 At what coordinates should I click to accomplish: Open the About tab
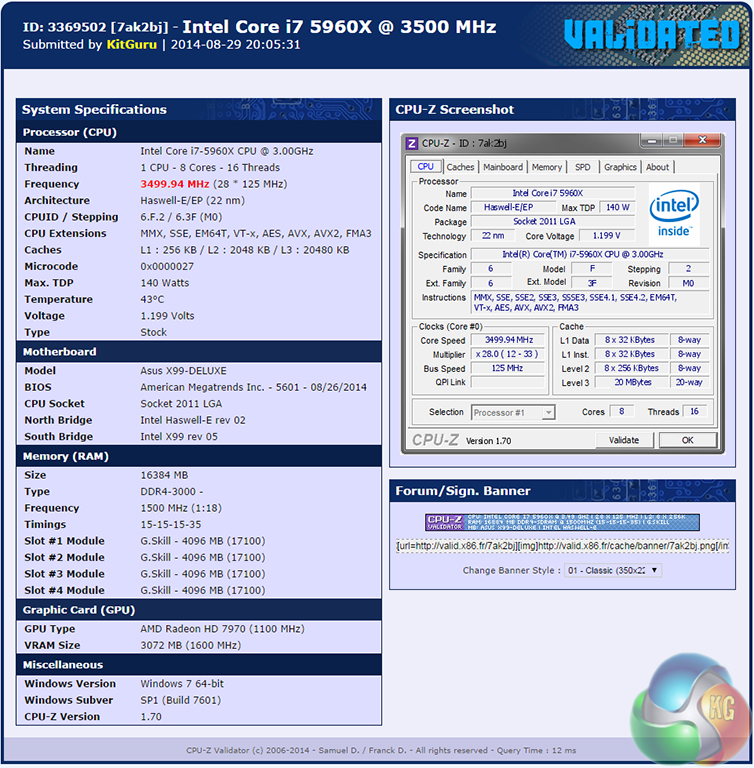tap(657, 167)
